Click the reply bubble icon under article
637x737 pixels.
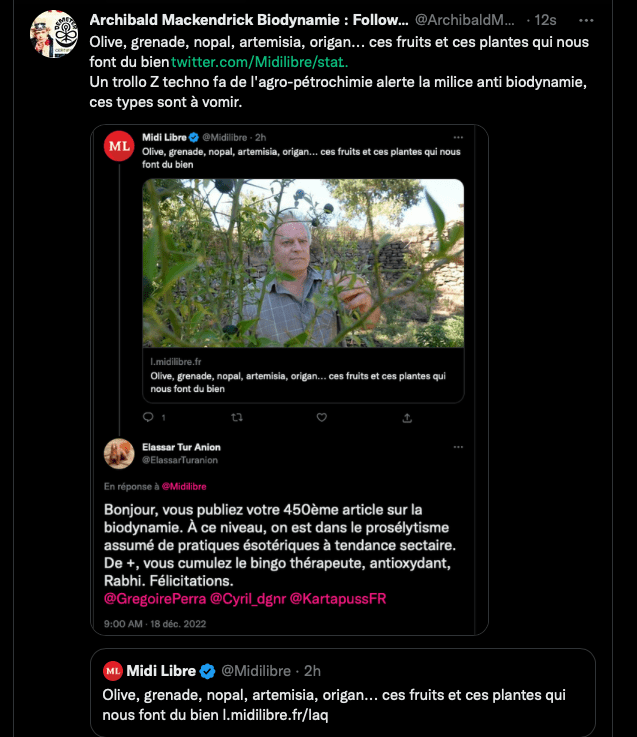click(148, 417)
